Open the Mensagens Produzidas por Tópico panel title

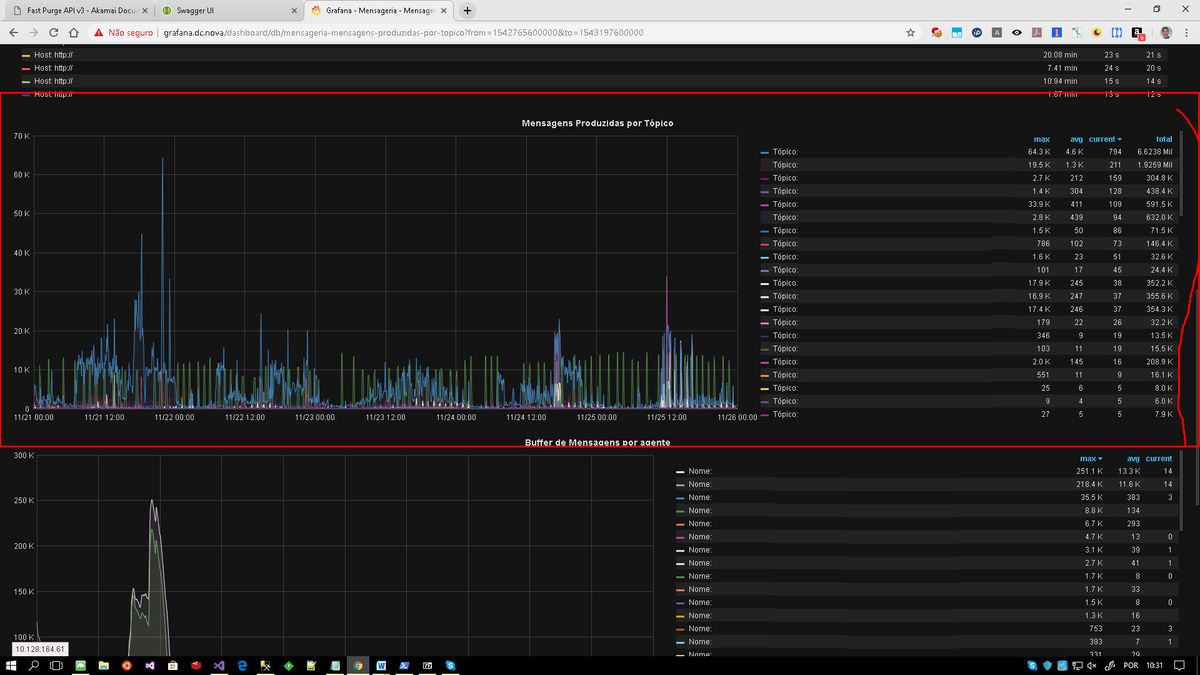tap(597, 123)
